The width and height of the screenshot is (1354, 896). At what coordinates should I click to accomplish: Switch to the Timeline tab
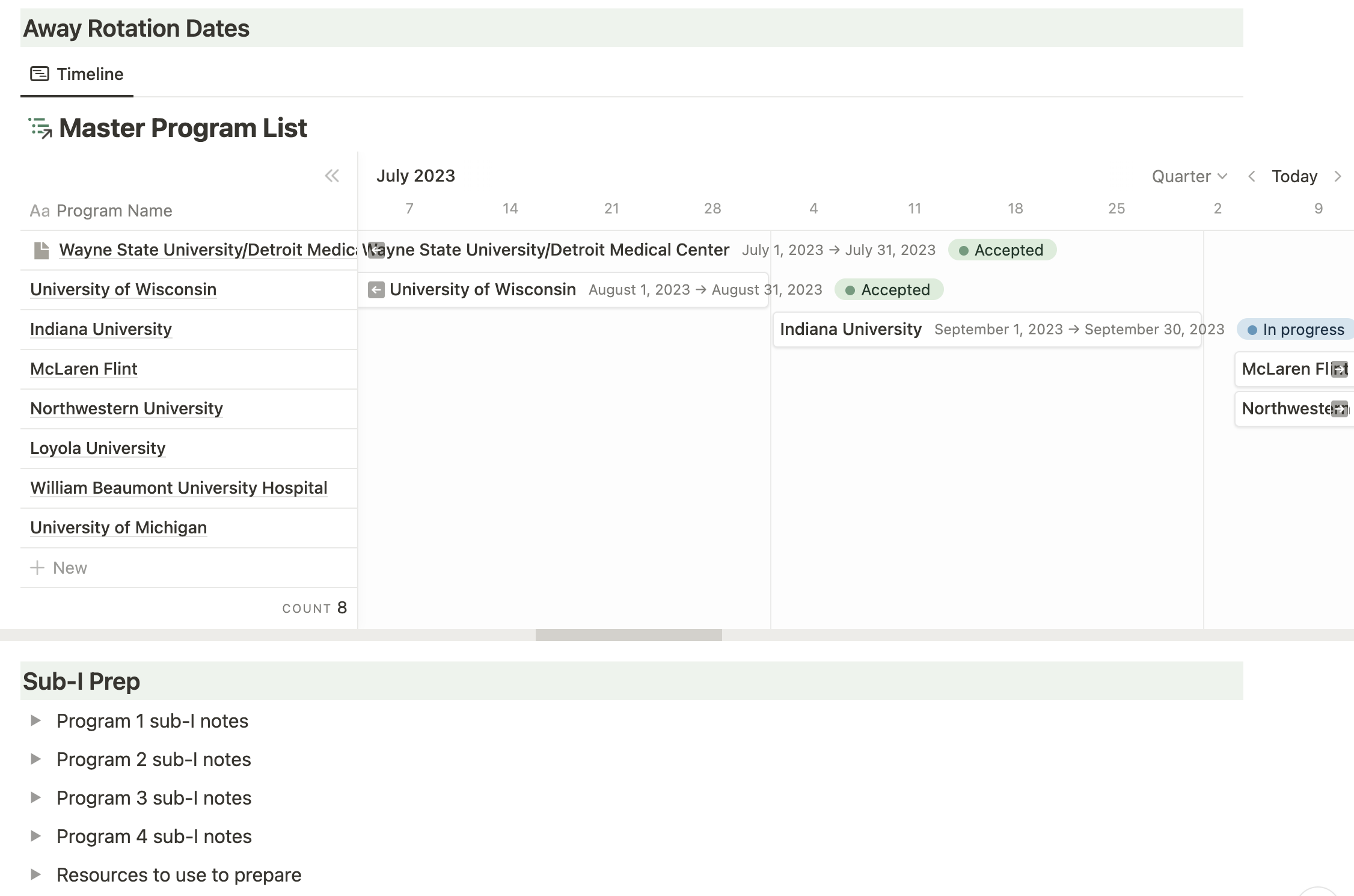pyautogui.click(x=90, y=73)
